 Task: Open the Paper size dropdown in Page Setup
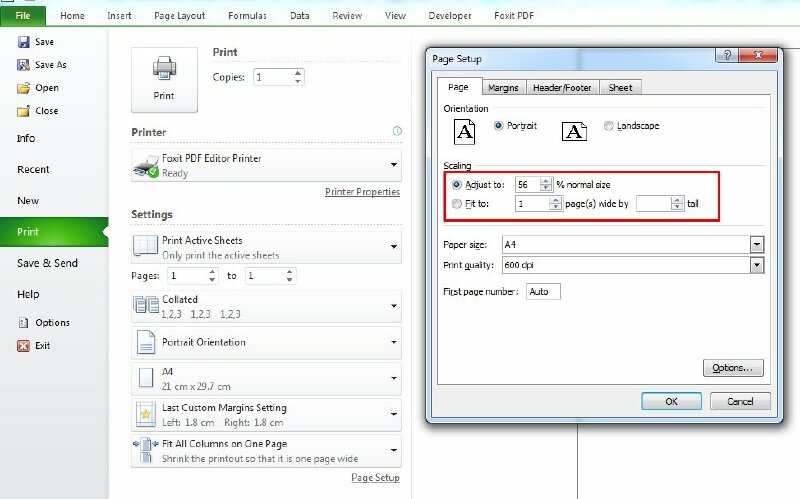(756, 244)
